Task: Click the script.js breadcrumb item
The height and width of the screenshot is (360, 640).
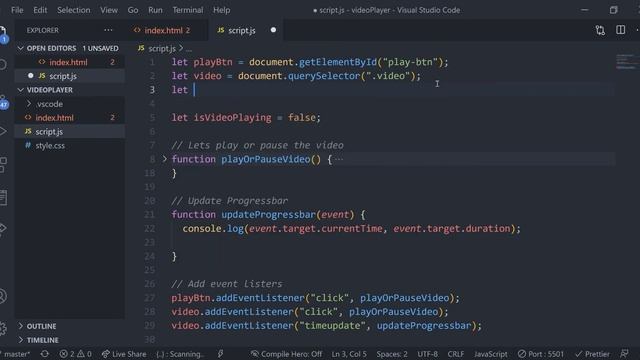Action: tap(162, 49)
